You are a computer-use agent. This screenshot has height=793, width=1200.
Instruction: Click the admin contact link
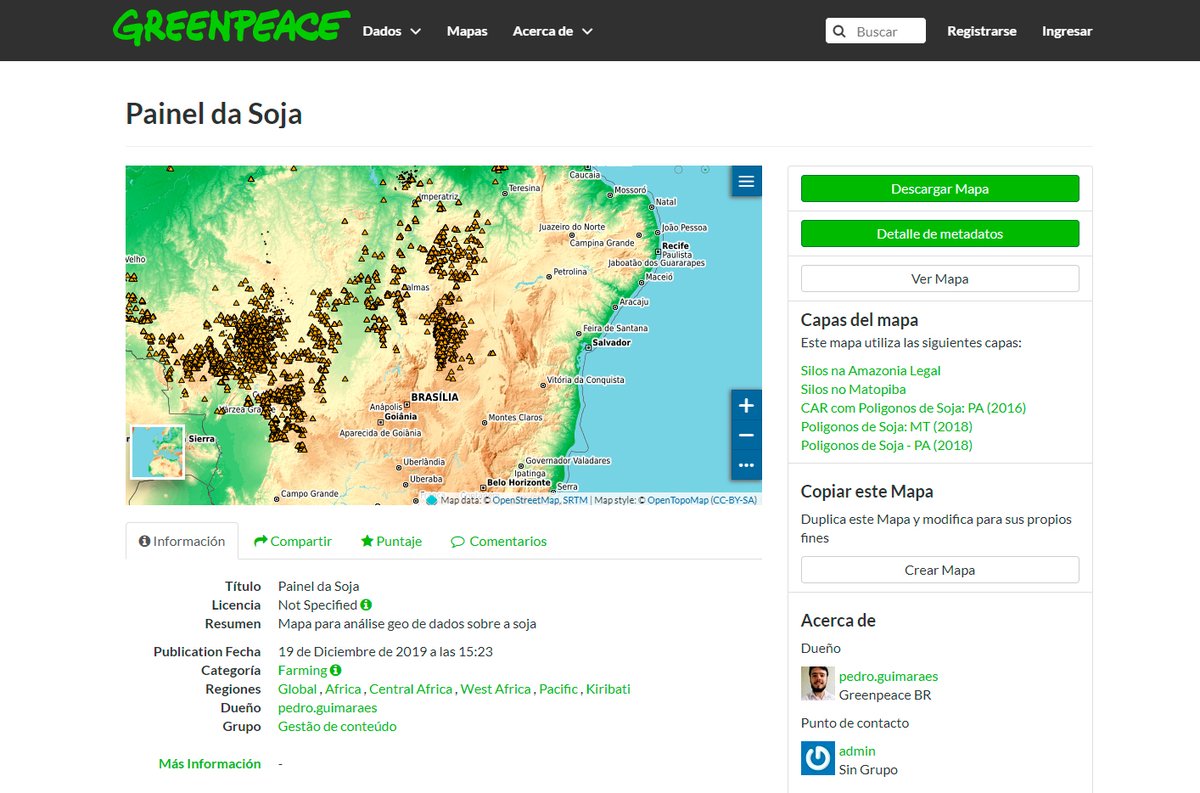click(857, 751)
